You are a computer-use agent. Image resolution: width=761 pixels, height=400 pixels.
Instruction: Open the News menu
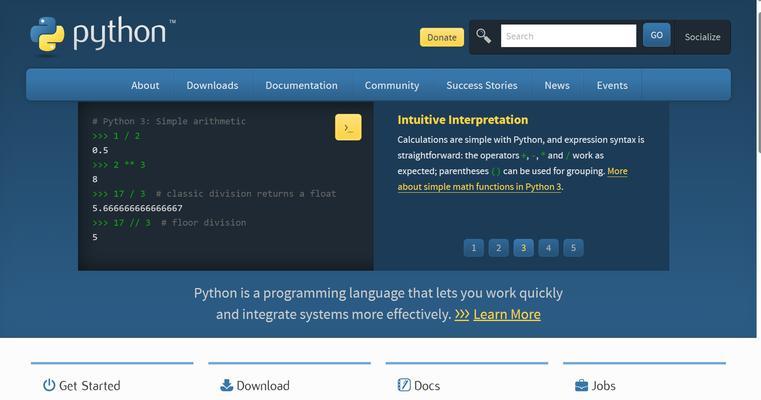pyautogui.click(x=557, y=85)
